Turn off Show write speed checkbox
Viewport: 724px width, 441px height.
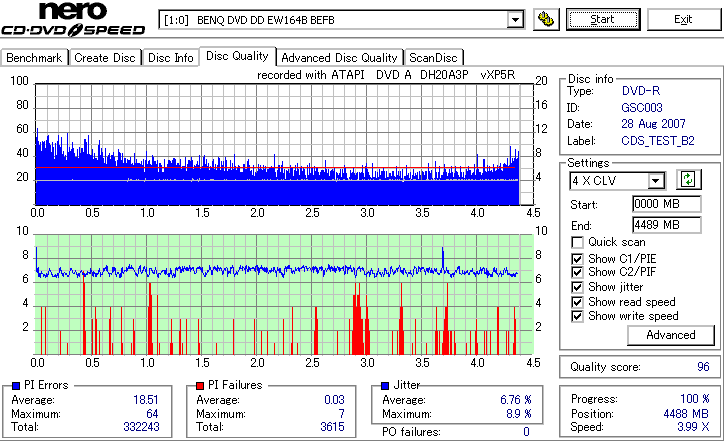pyautogui.click(x=577, y=316)
